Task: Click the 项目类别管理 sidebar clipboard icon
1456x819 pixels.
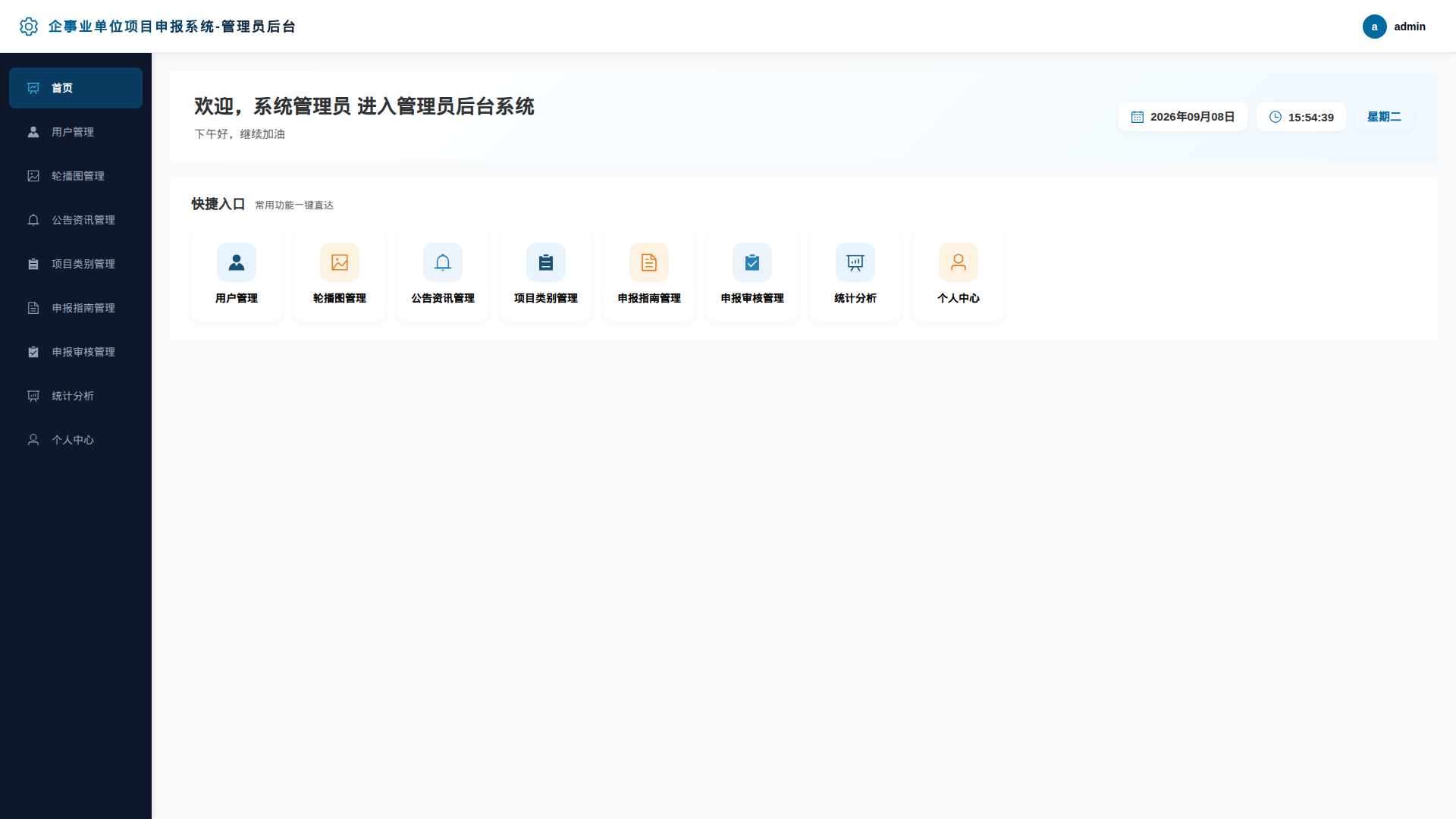Action: pyautogui.click(x=33, y=264)
